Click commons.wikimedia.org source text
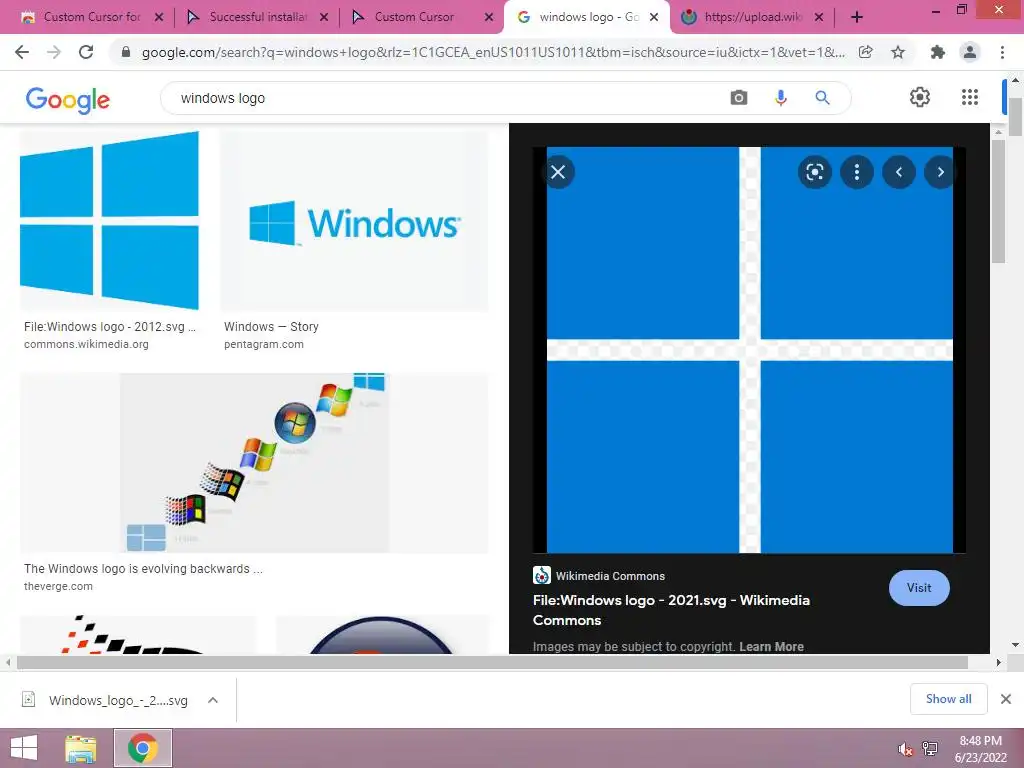The height and width of the screenshot is (768, 1024). (x=86, y=344)
